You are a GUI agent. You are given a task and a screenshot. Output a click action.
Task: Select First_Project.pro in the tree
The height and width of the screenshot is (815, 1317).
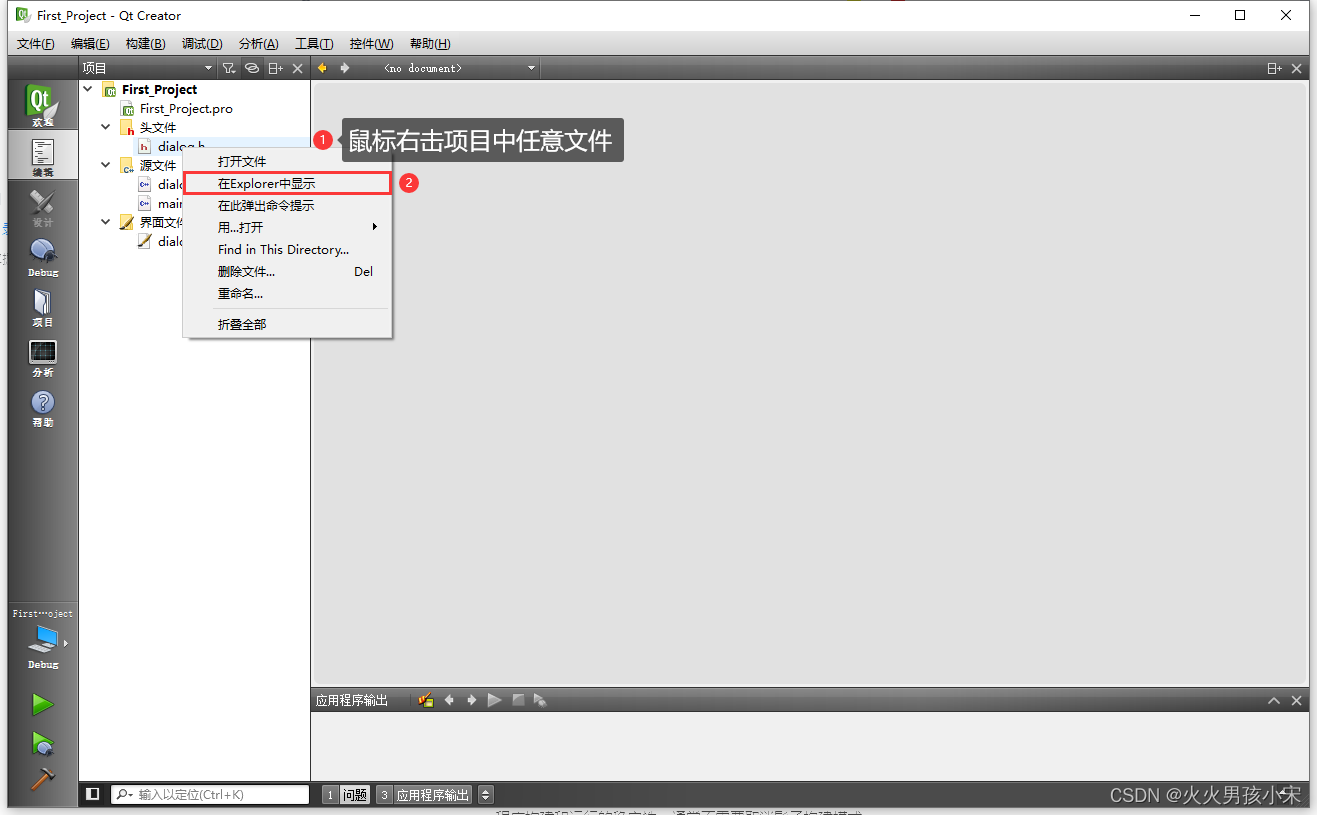point(186,108)
